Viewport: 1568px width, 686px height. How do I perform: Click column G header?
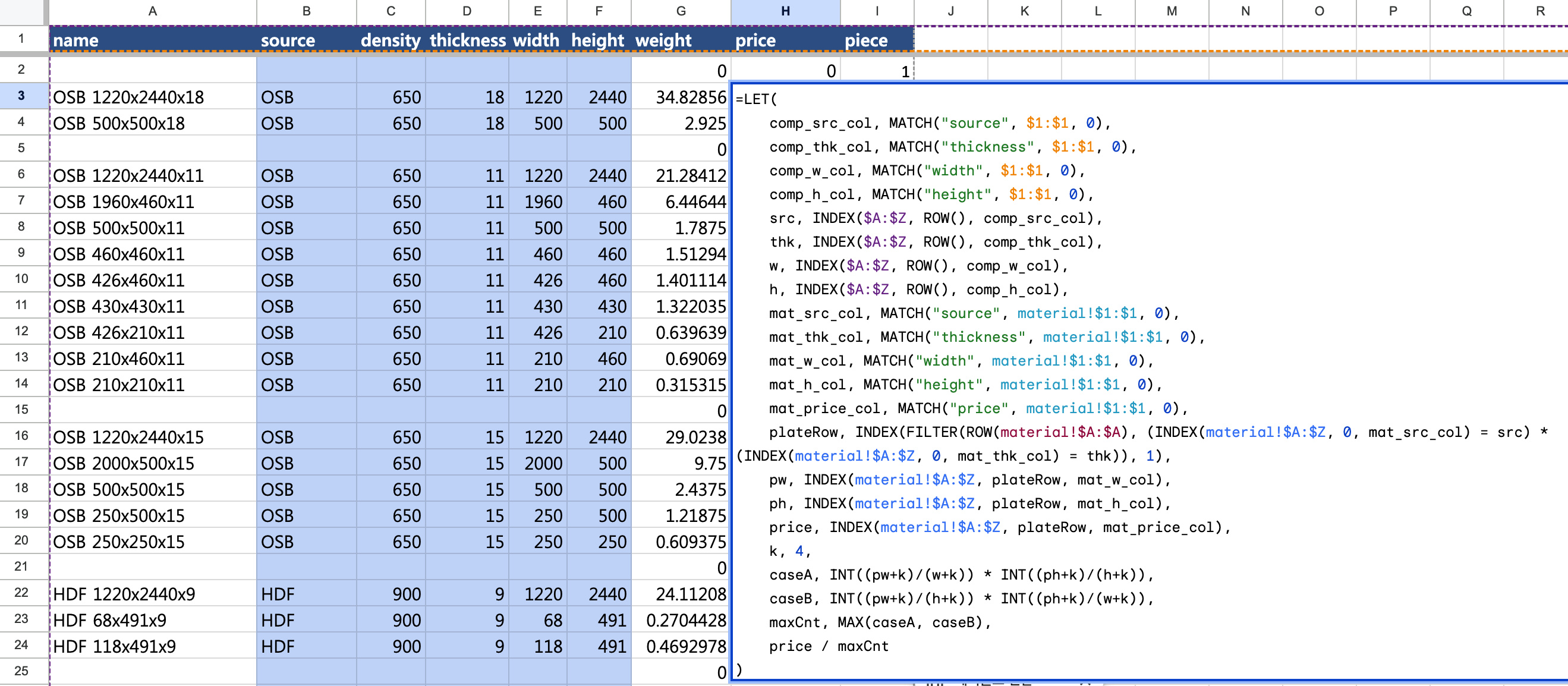point(681,11)
